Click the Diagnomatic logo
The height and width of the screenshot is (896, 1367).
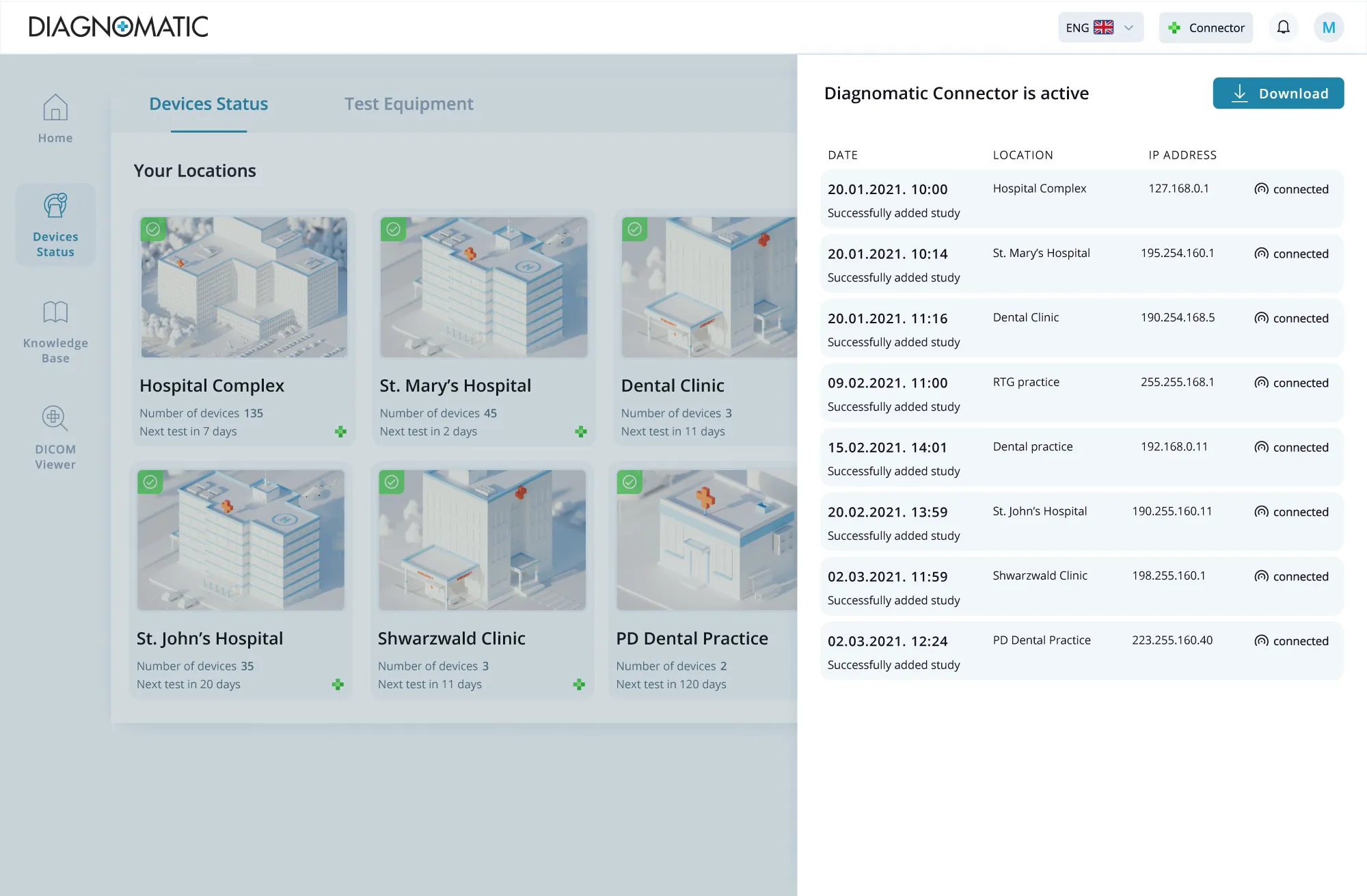click(x=118, y=27)
